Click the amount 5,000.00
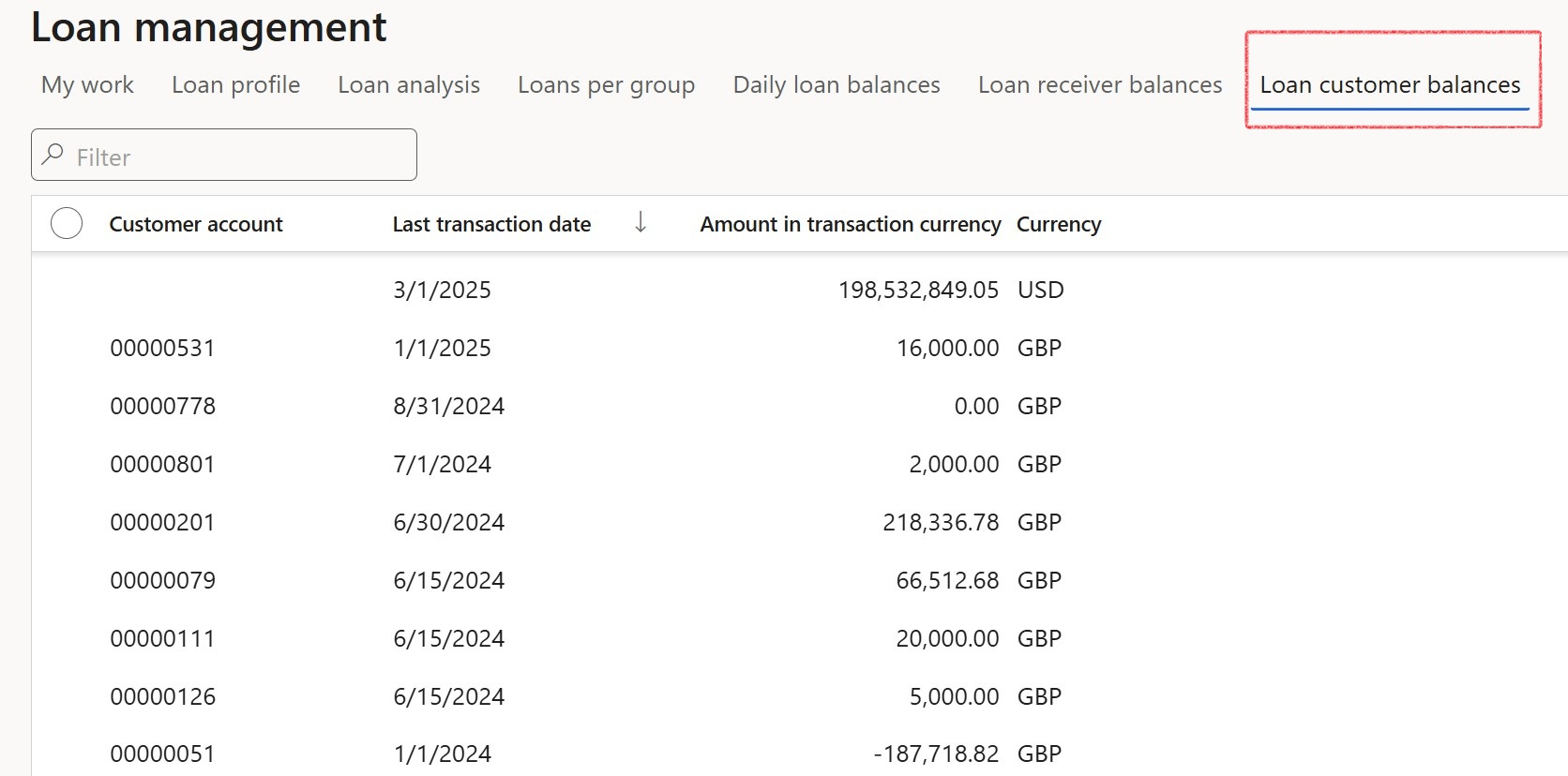The width and height of the screenshot is (1568, 776). coord(954,696)
